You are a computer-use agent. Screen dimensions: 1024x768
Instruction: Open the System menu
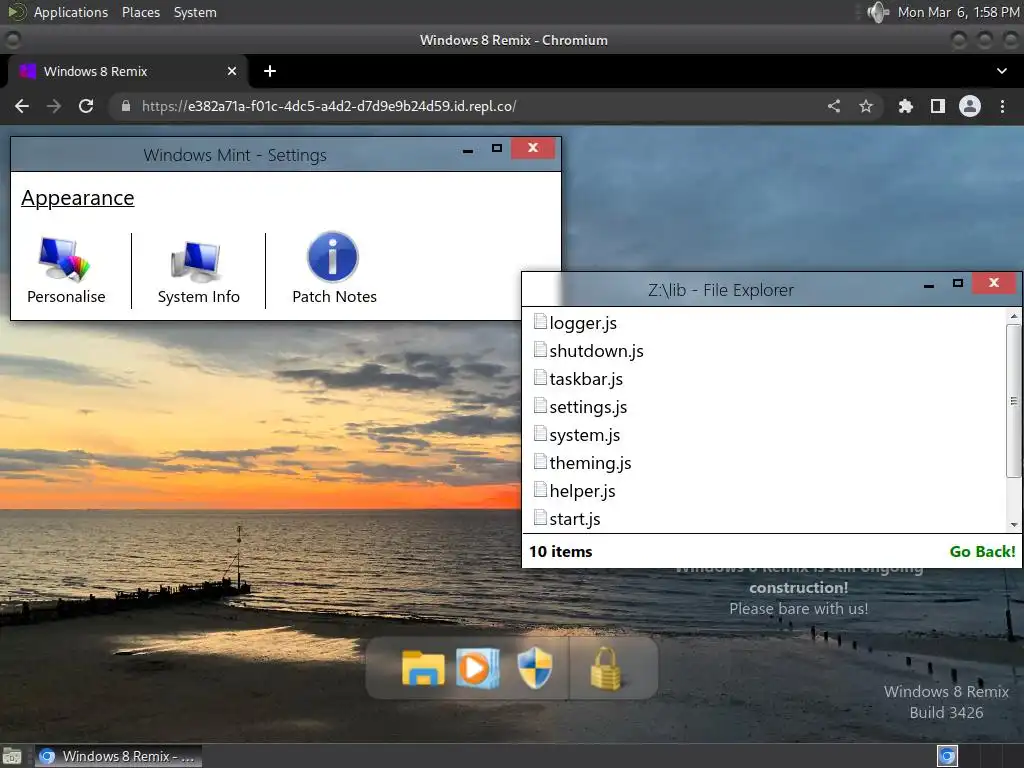(195, 12)
